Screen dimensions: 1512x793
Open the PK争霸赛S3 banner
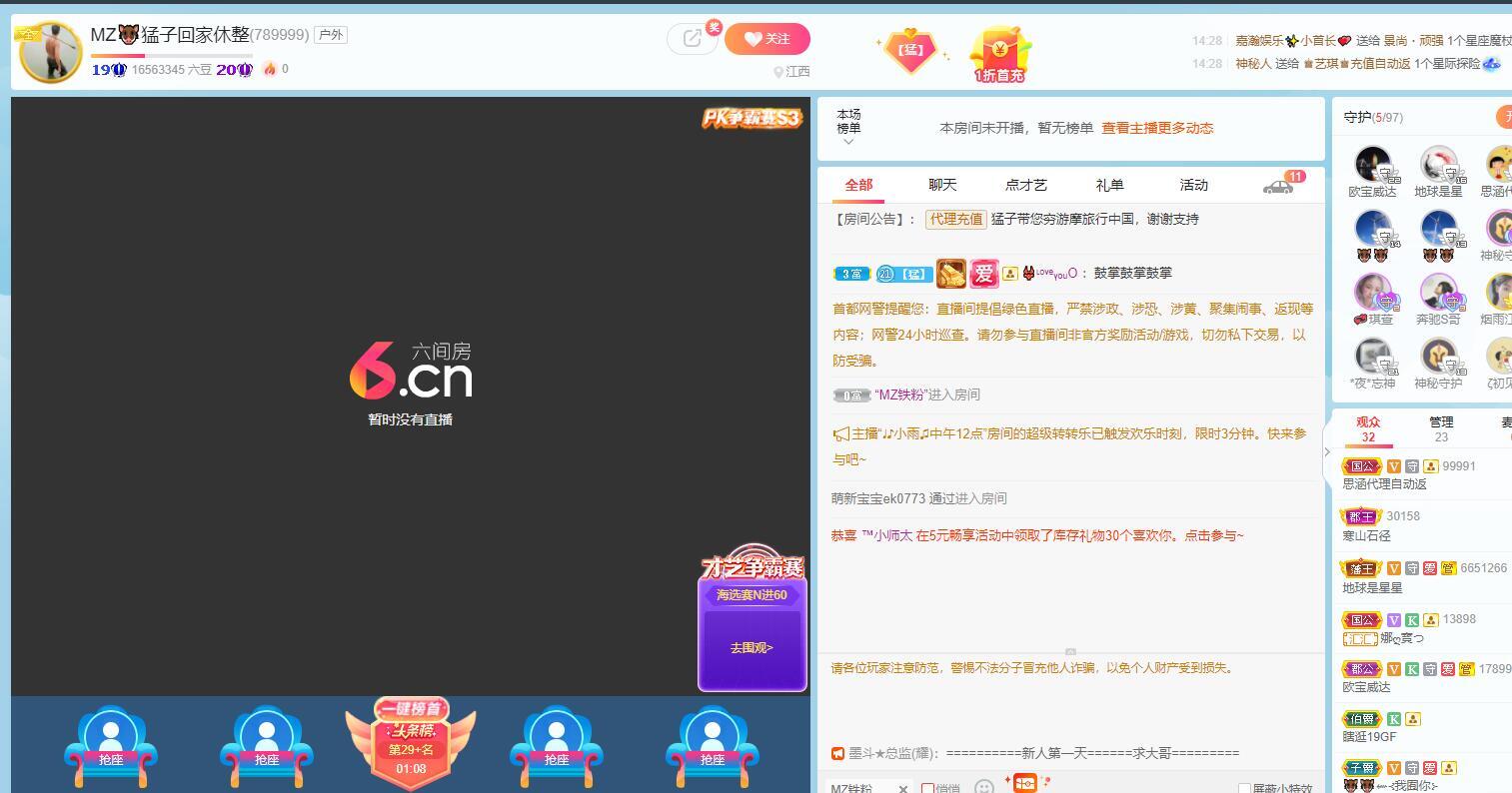pos(752,118)
